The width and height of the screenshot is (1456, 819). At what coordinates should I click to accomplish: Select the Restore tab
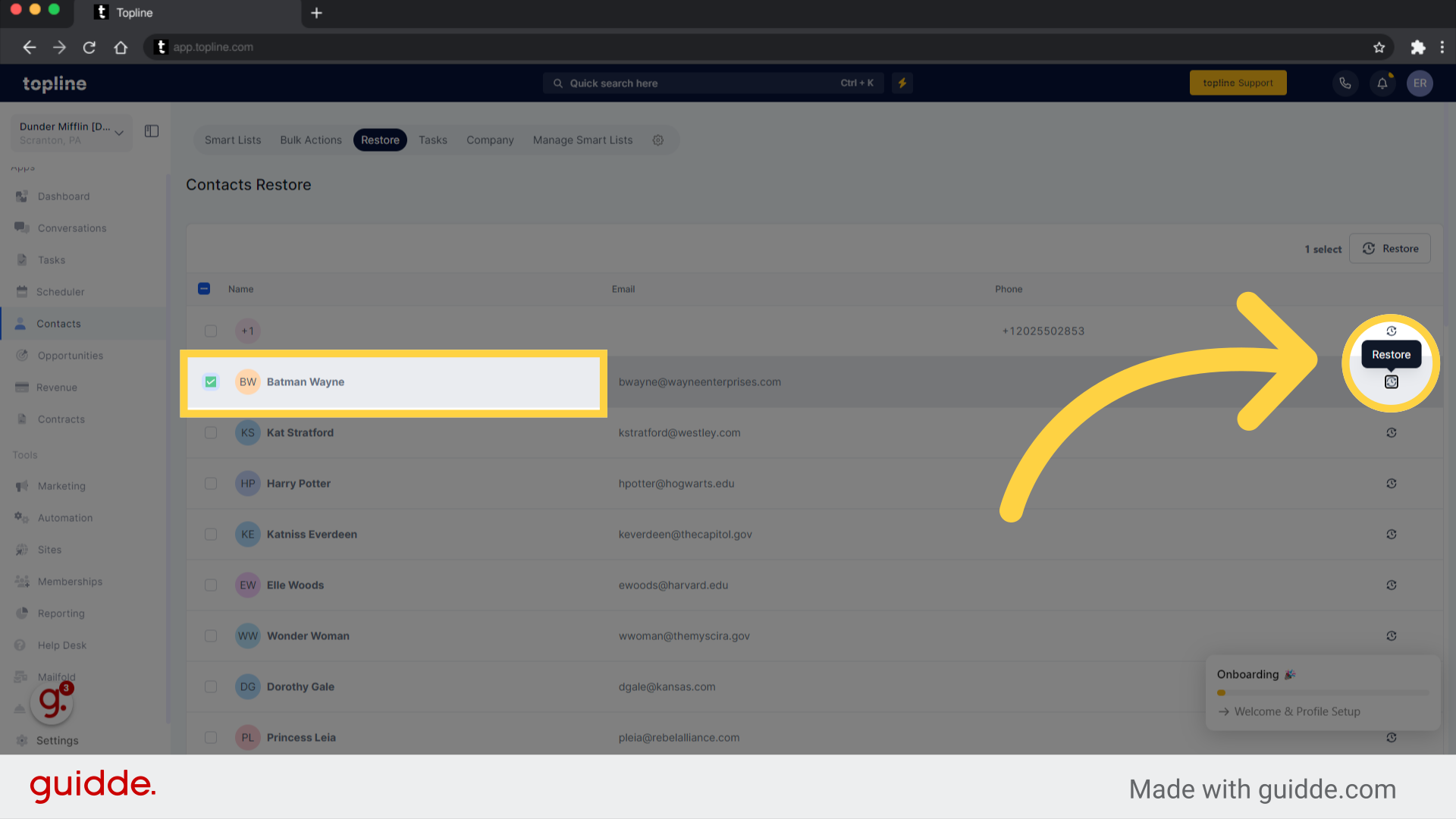click(x=380, y=140)
